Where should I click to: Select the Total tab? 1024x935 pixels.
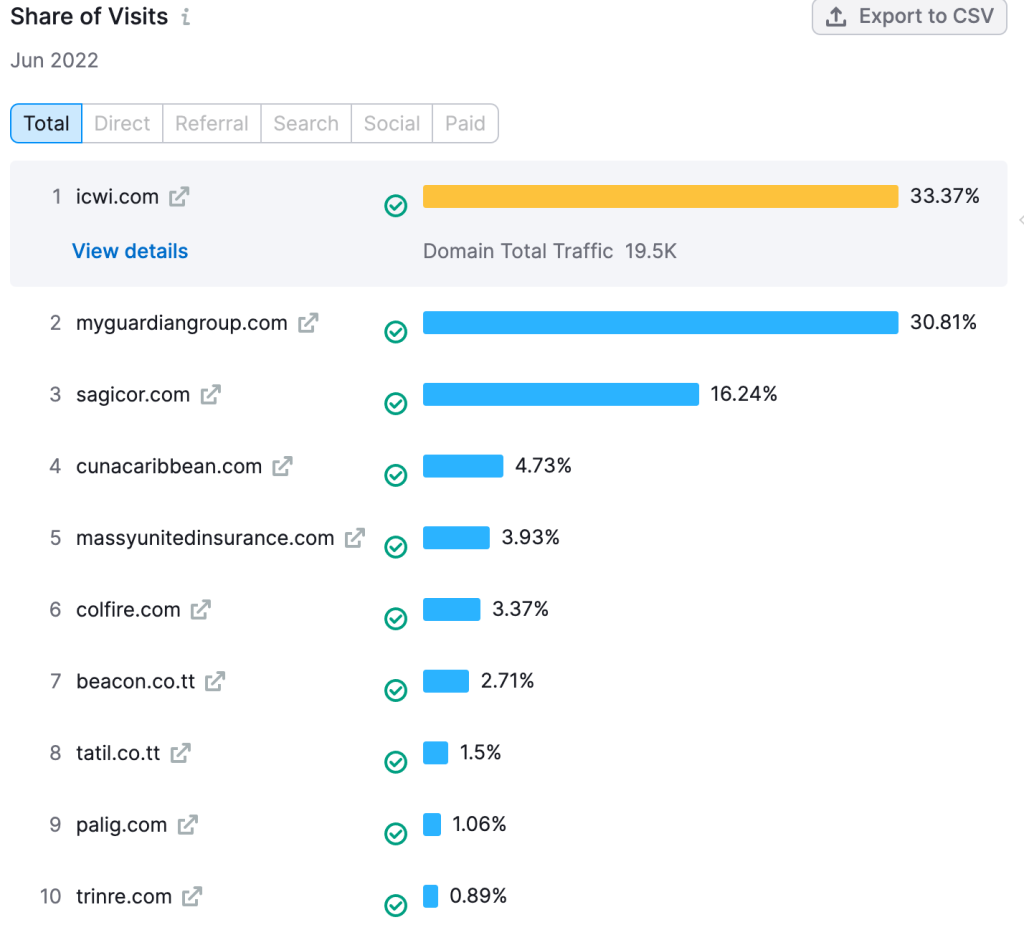pyautogui.click(x=46, y=123)
